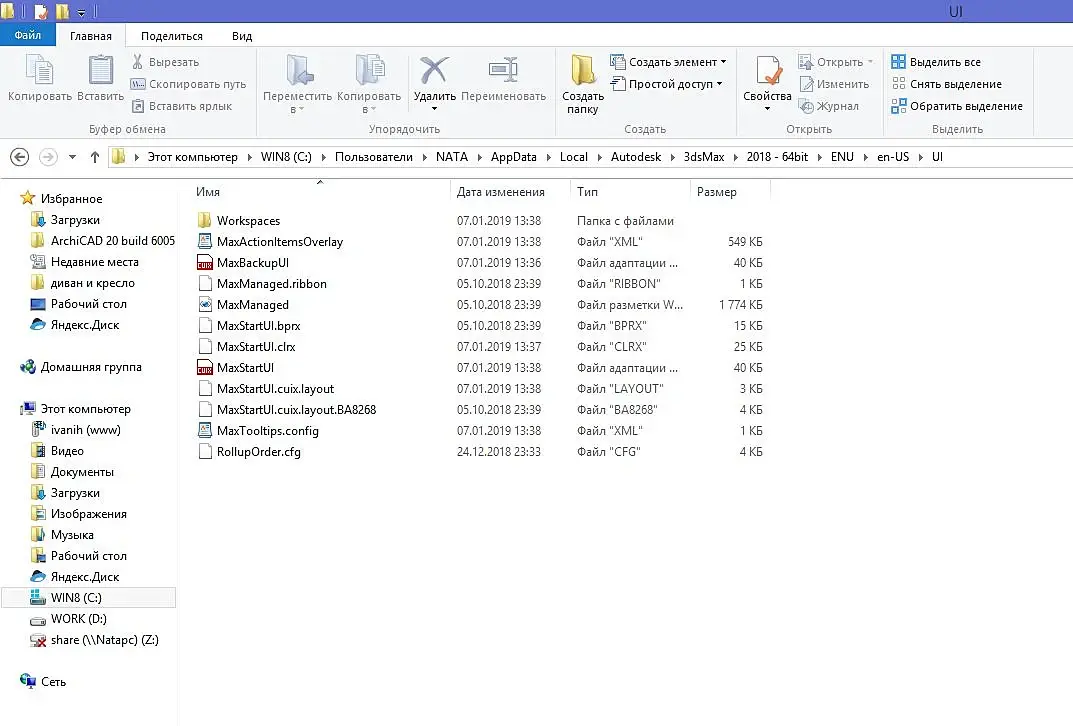This screenshot has height=726, width=1073.
Task: Sort by Дата изменения column header
Action: click(500, 192)
